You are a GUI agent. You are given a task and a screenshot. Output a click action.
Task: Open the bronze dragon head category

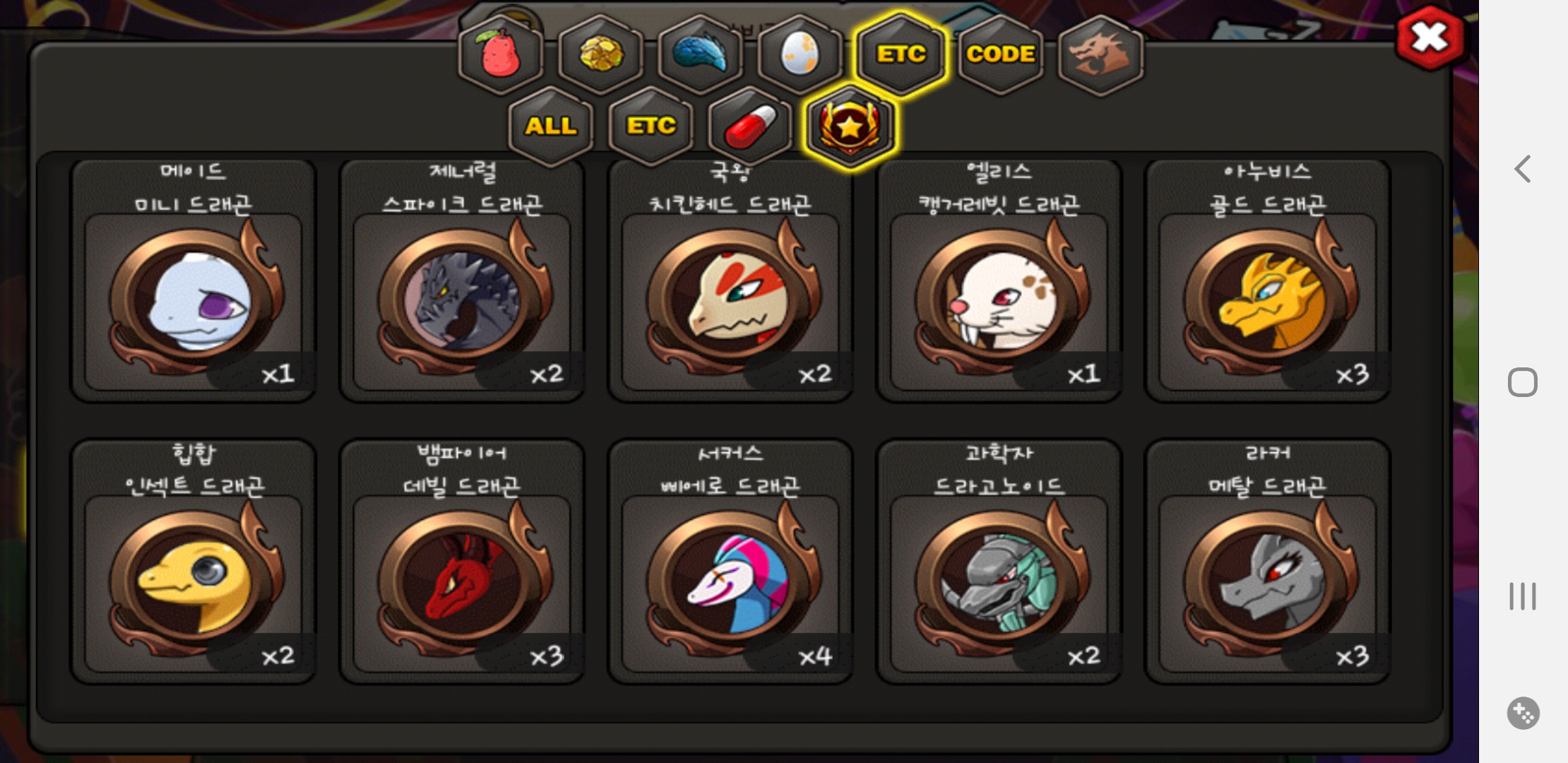click(x=1100, y=54)
